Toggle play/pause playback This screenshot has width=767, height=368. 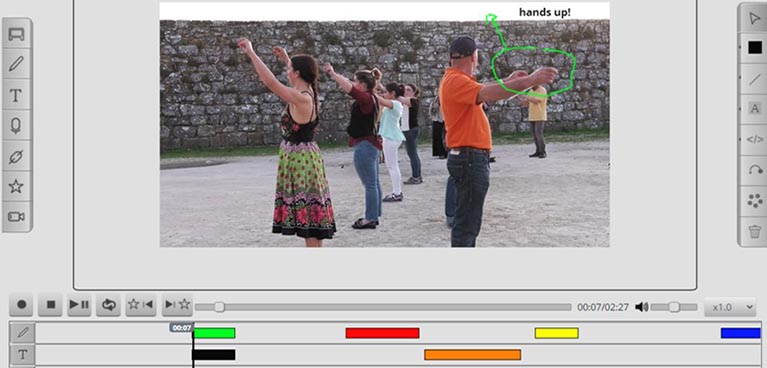[x=79, y=304]
